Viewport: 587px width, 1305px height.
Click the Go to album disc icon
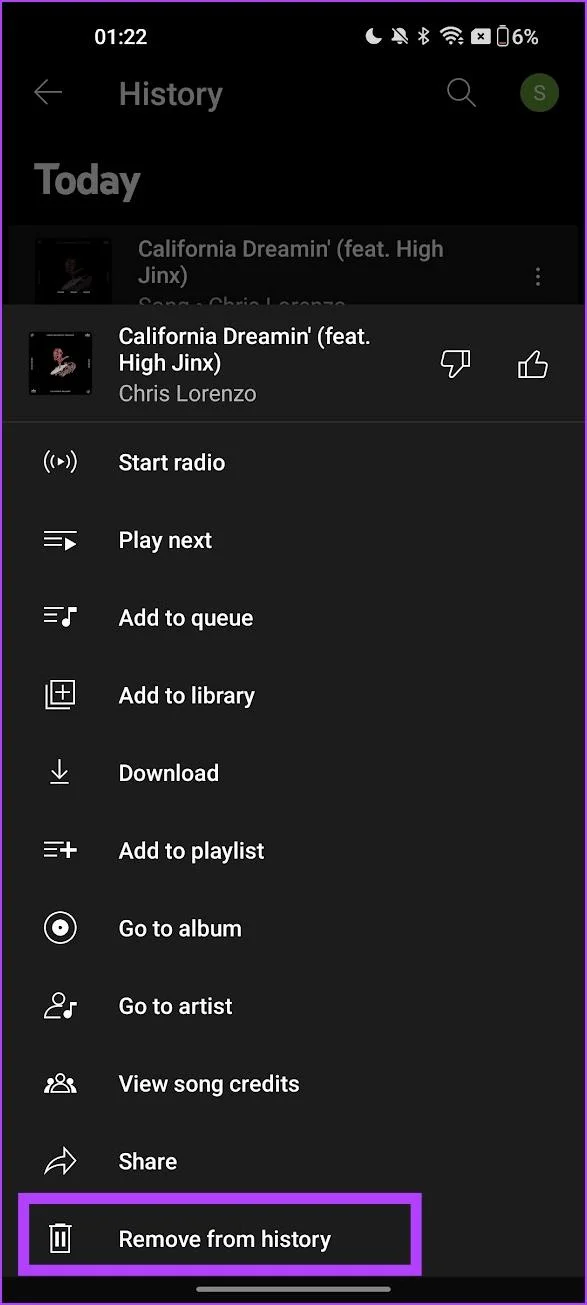click(x=60, y=928)
